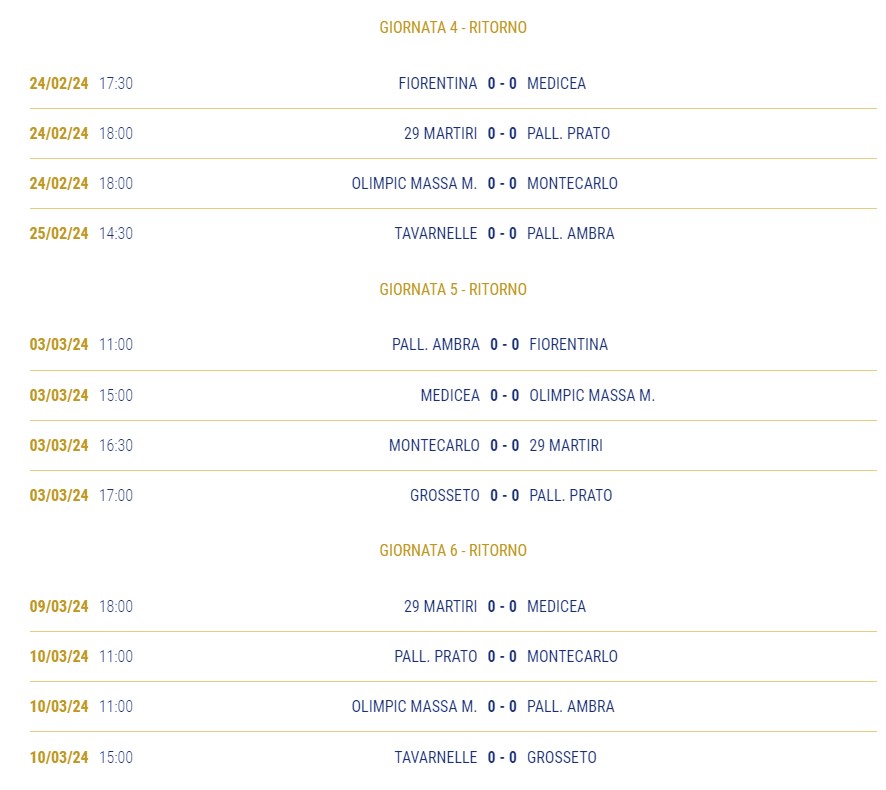Open Pall. Ambra playing Tavarnelle on 25/02

(x=570, y=233)
